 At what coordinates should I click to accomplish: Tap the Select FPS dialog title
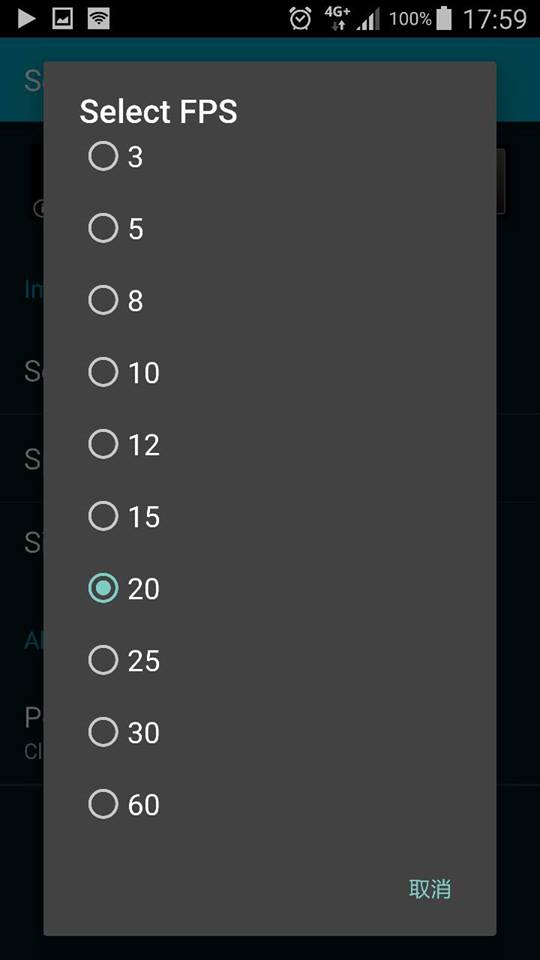[159, 112]
